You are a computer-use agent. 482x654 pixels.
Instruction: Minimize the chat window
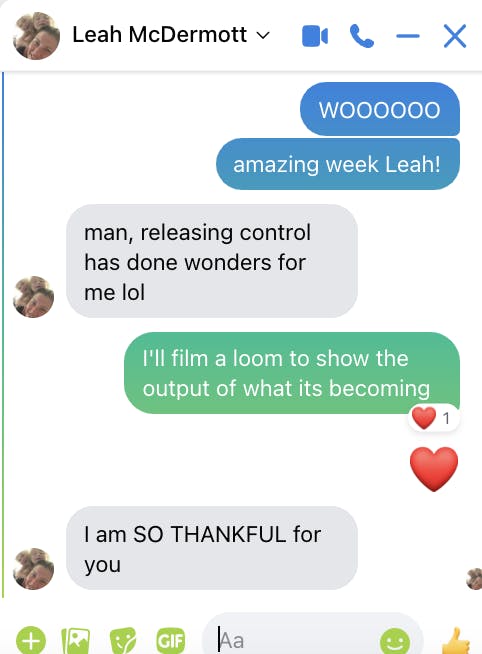408,36
